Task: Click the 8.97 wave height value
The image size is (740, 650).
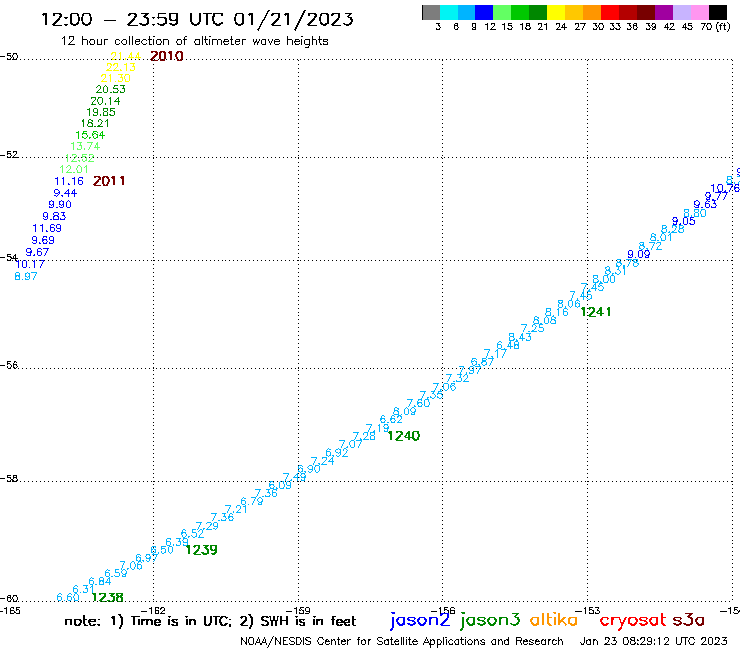Action: (26, 276)
